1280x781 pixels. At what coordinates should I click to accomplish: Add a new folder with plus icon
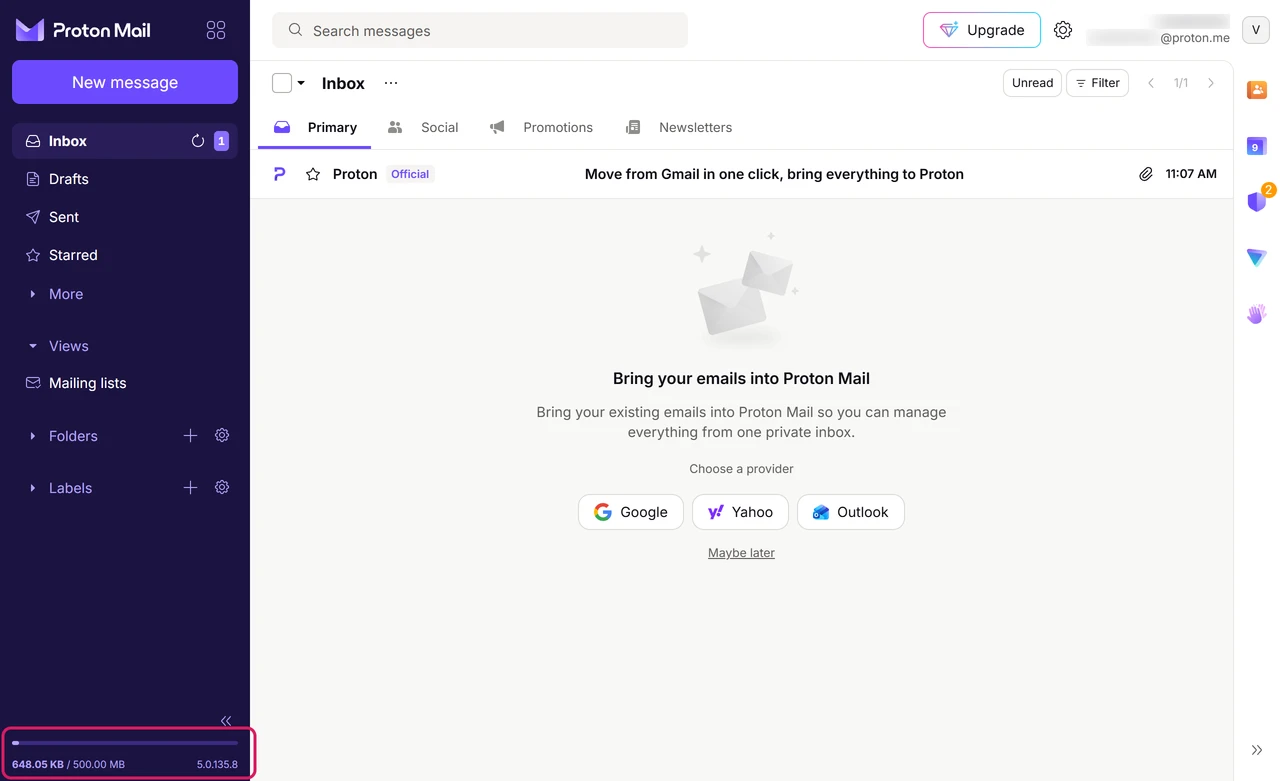pos(190,435)
